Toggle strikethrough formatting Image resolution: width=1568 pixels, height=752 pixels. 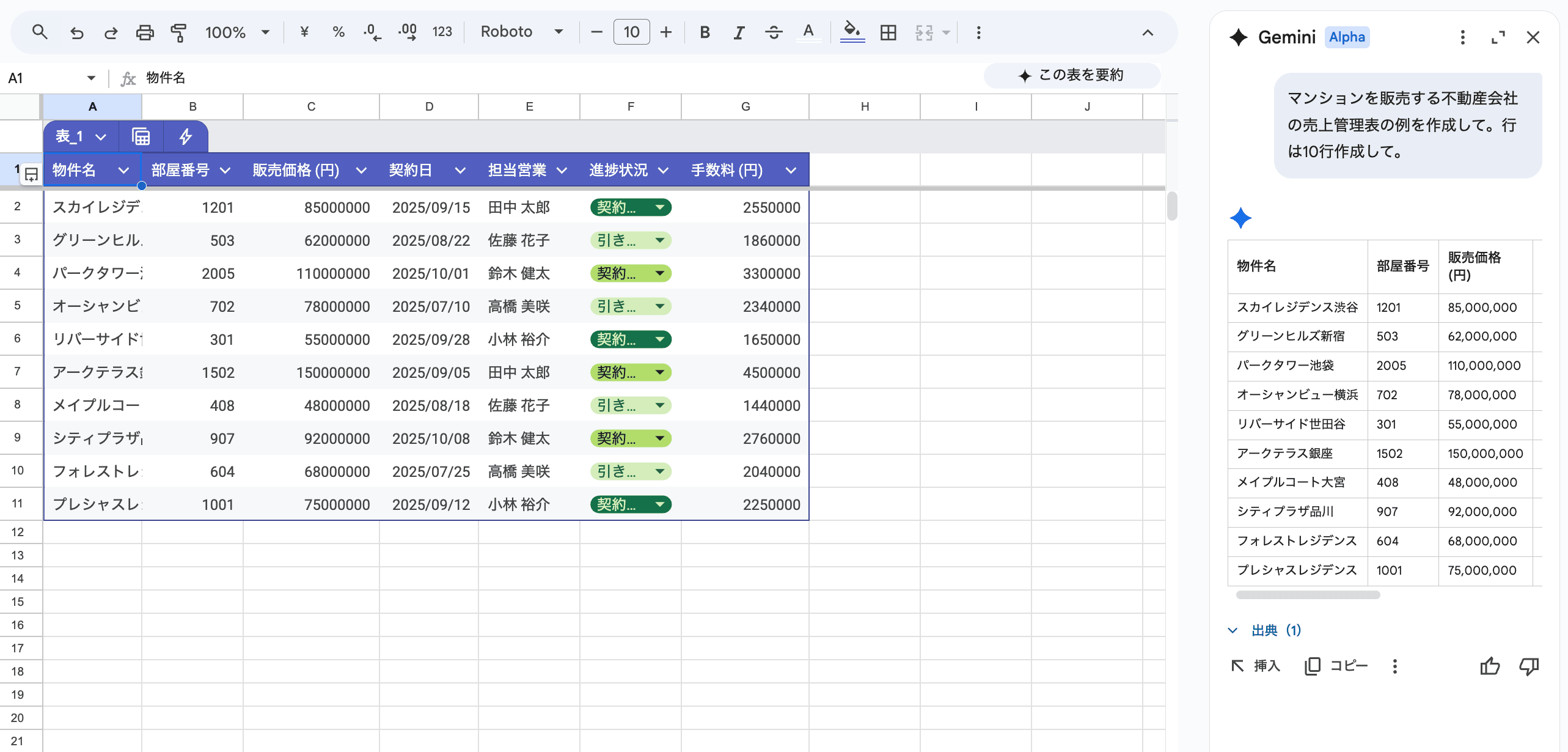[x=774, y=32]
